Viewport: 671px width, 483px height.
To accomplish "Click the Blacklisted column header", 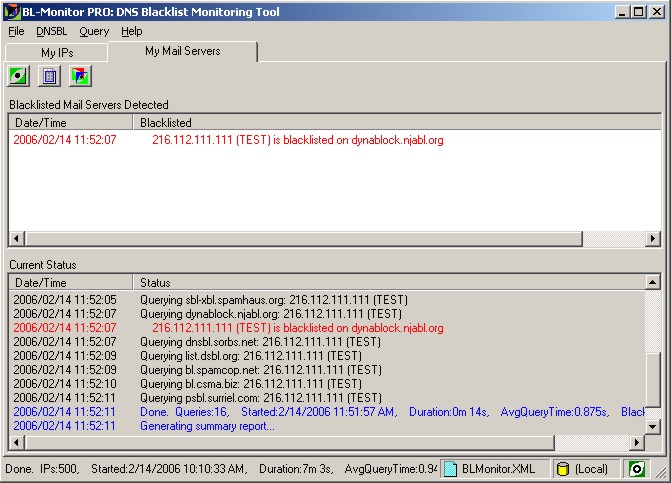I will coord(397,123).
